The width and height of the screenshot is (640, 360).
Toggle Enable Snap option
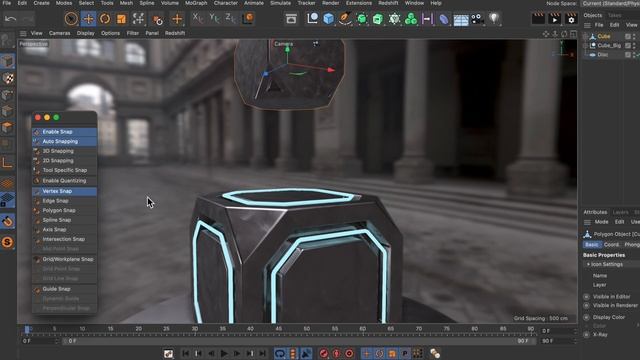pos(64,132)
